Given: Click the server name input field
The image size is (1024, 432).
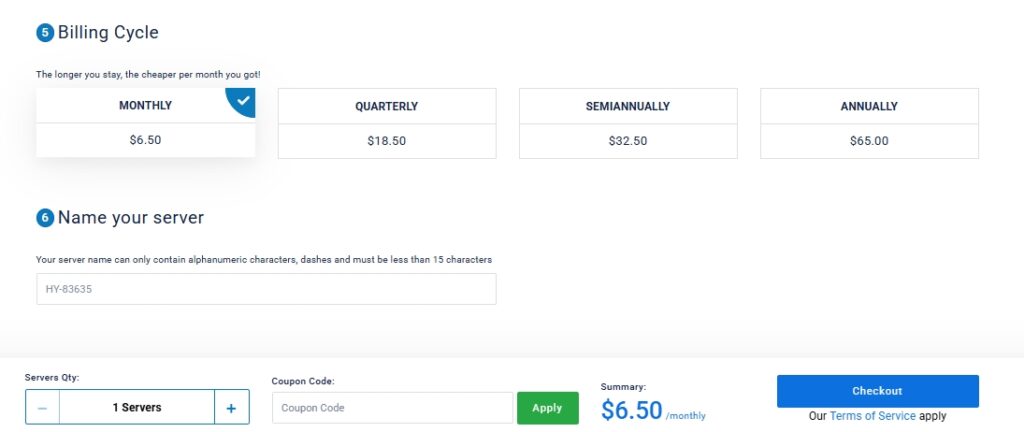Looking at the screenshot, I should click(266, 289).
